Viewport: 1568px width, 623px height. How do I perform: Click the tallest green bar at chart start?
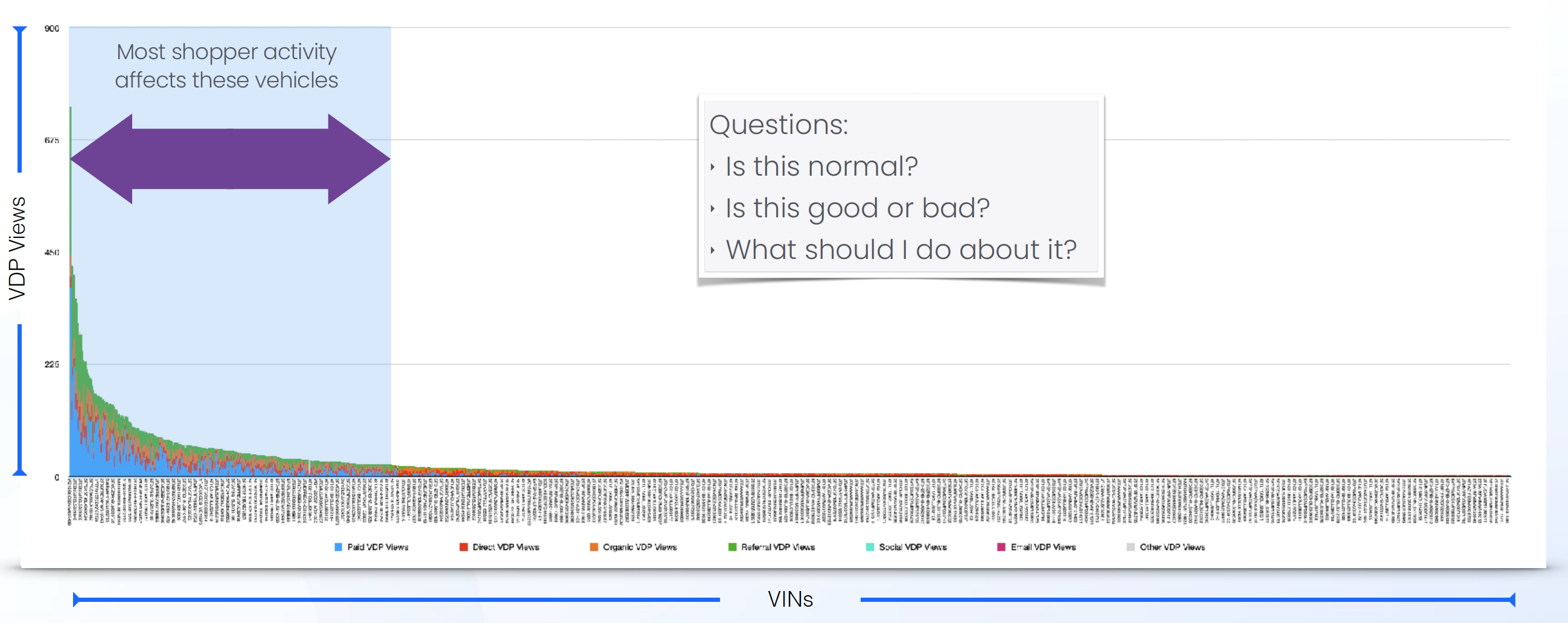click(x=71, y=181)
